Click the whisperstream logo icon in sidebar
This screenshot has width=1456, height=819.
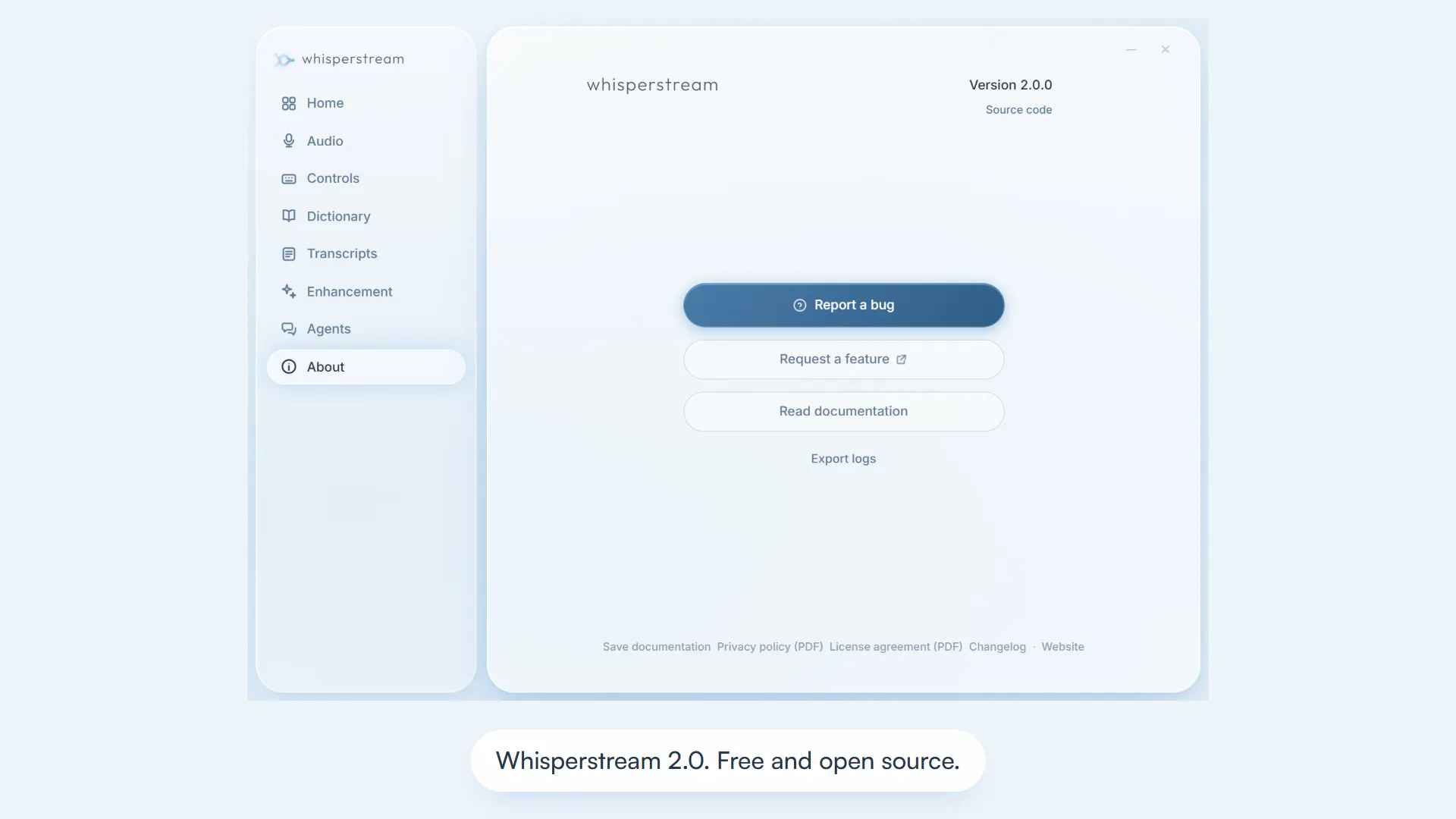[x=284, y=59]
